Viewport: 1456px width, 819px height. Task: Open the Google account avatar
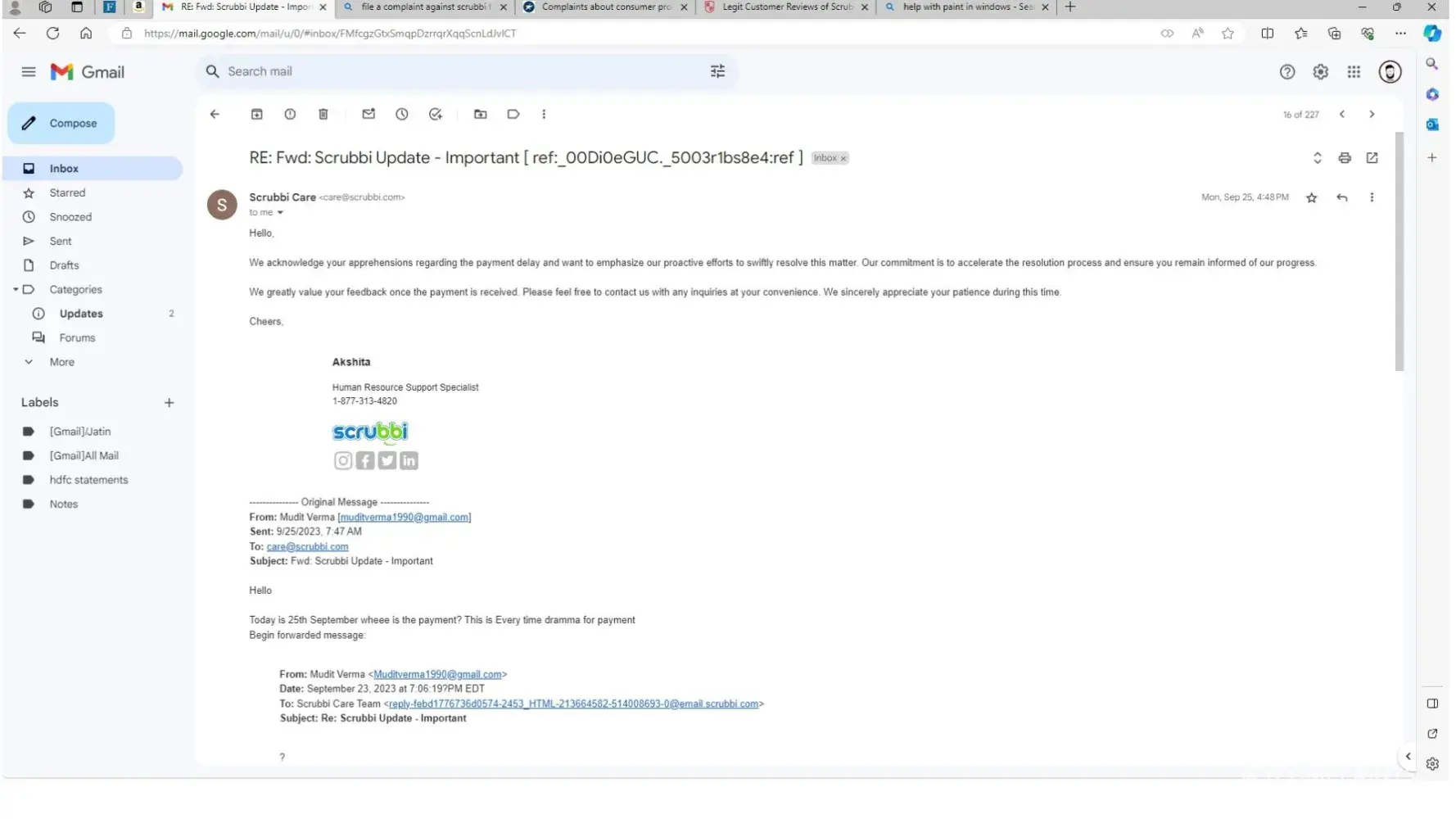[x=1390, y=72]
